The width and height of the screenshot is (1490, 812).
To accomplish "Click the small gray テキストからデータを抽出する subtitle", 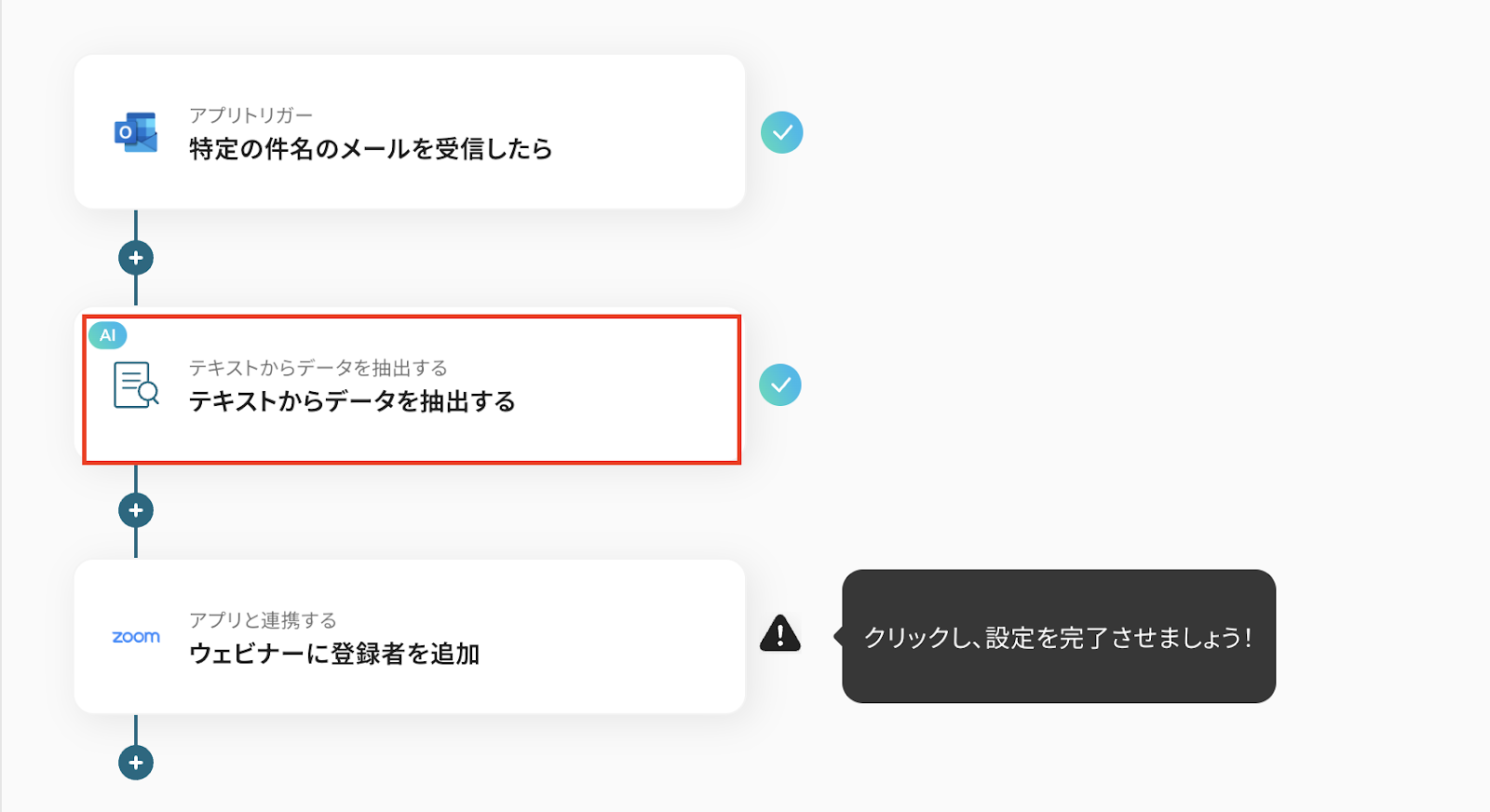I will coord(318,368).
